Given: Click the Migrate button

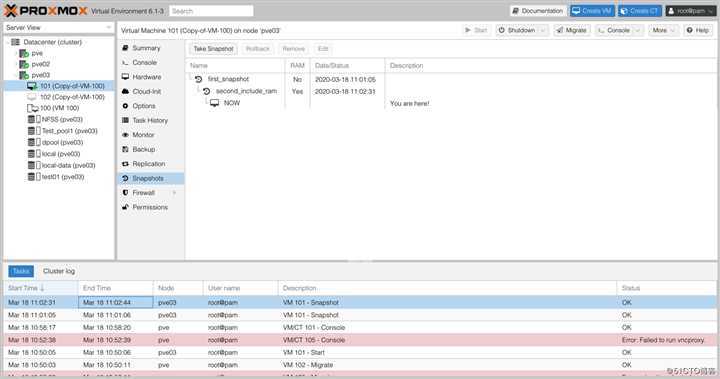Looking at the screenshot, I should pos(572,30).
